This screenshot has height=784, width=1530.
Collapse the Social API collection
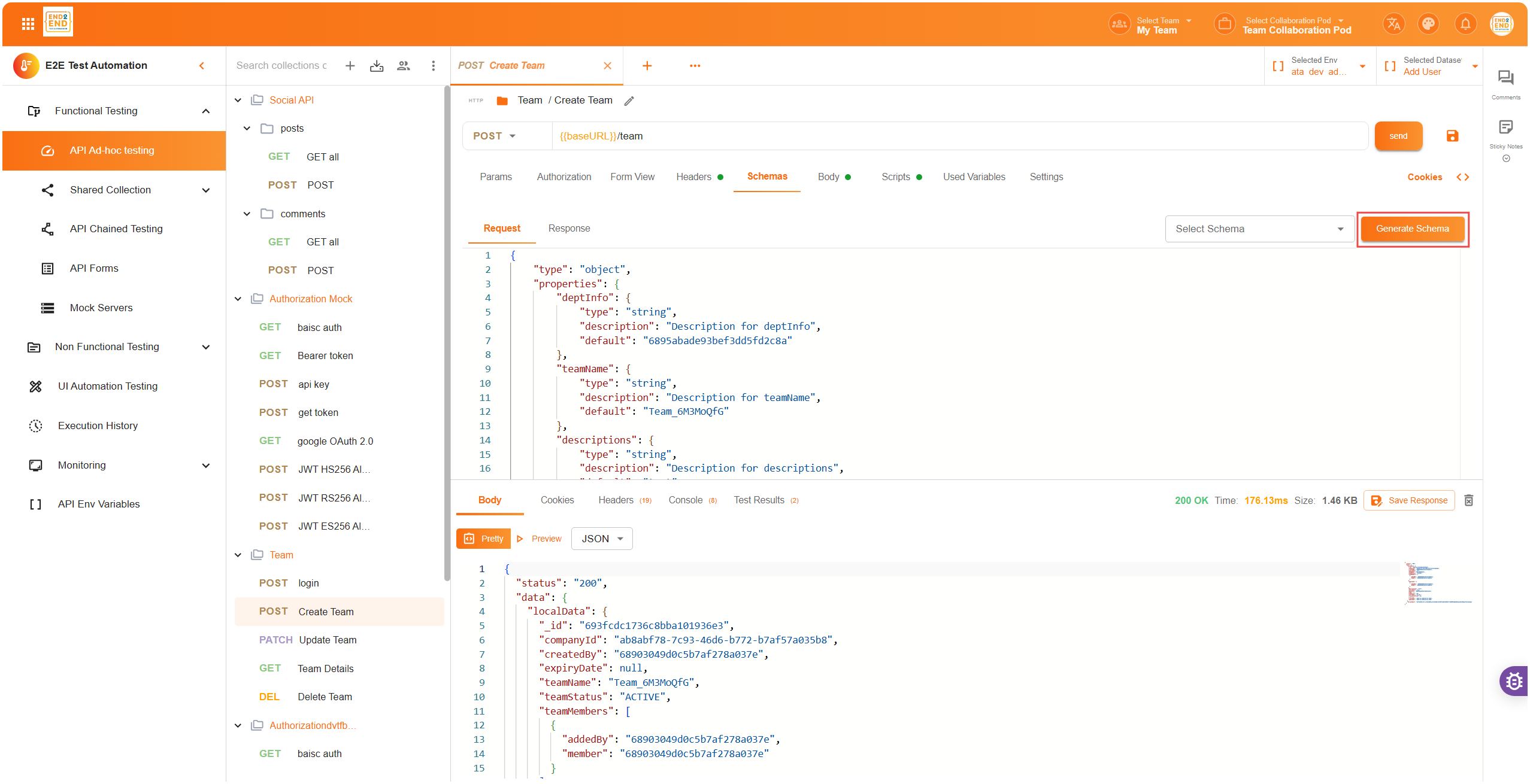click(x=238, y=100)
